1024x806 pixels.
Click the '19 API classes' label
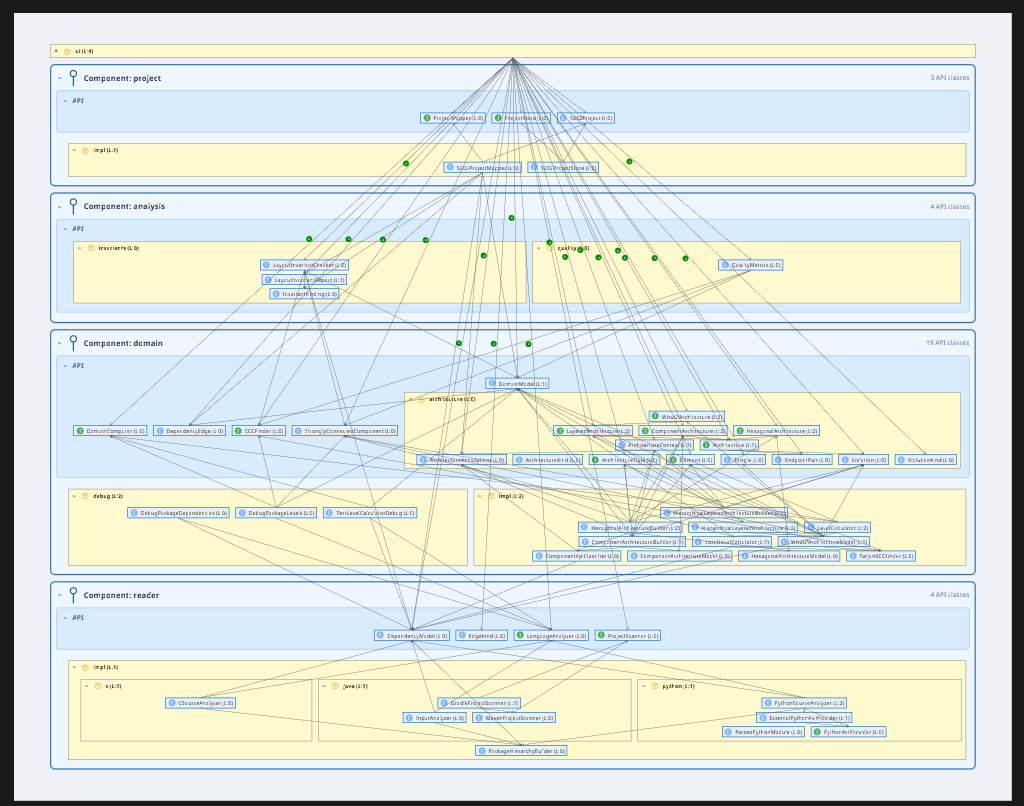[x=948, y=343]
